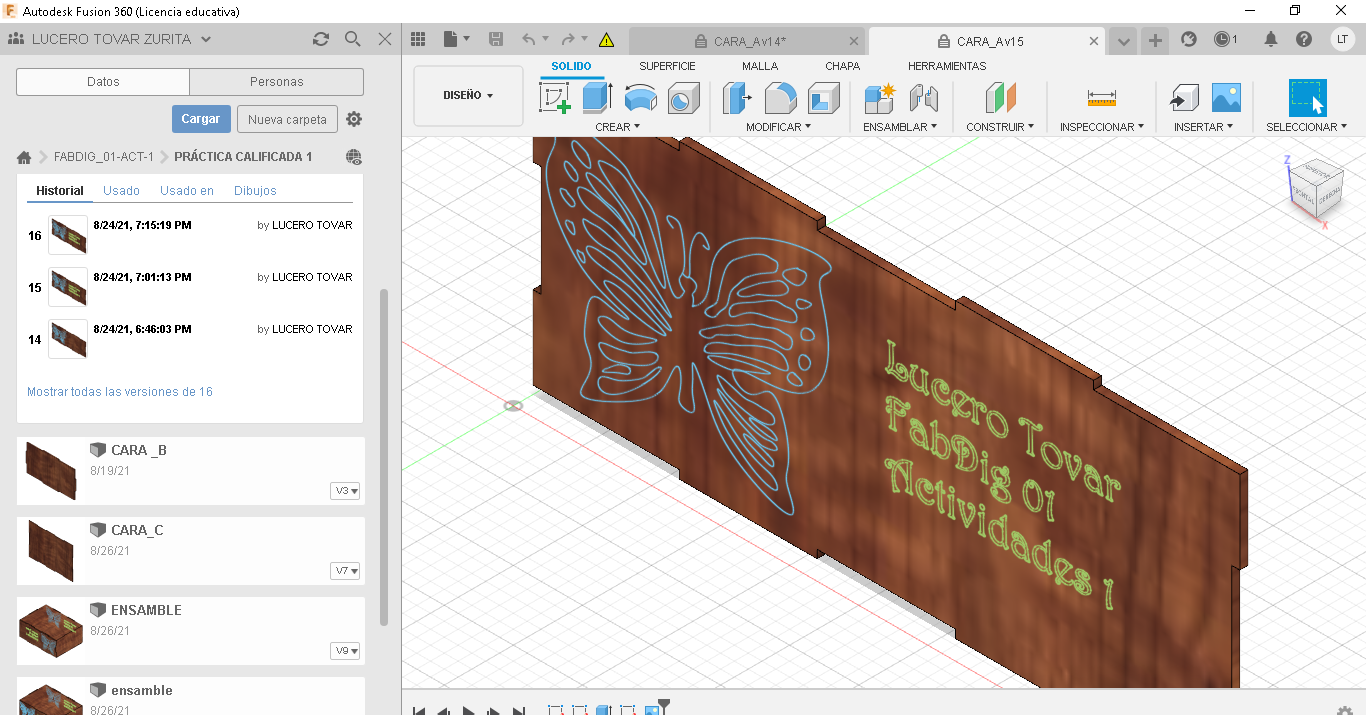Open project in web browser globe icon
This screenshot has height=715, width=1366.
[x=354, y=157]
